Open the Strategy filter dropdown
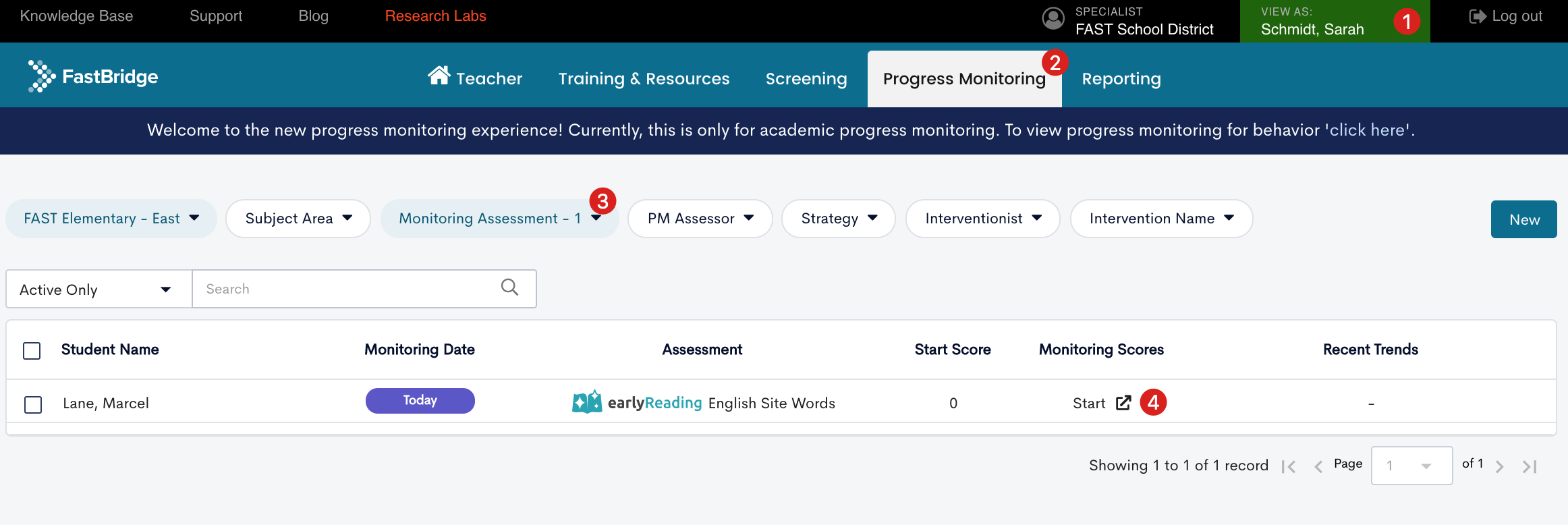1568x525 pixels. pyautogui.click(x=839, y=219)
